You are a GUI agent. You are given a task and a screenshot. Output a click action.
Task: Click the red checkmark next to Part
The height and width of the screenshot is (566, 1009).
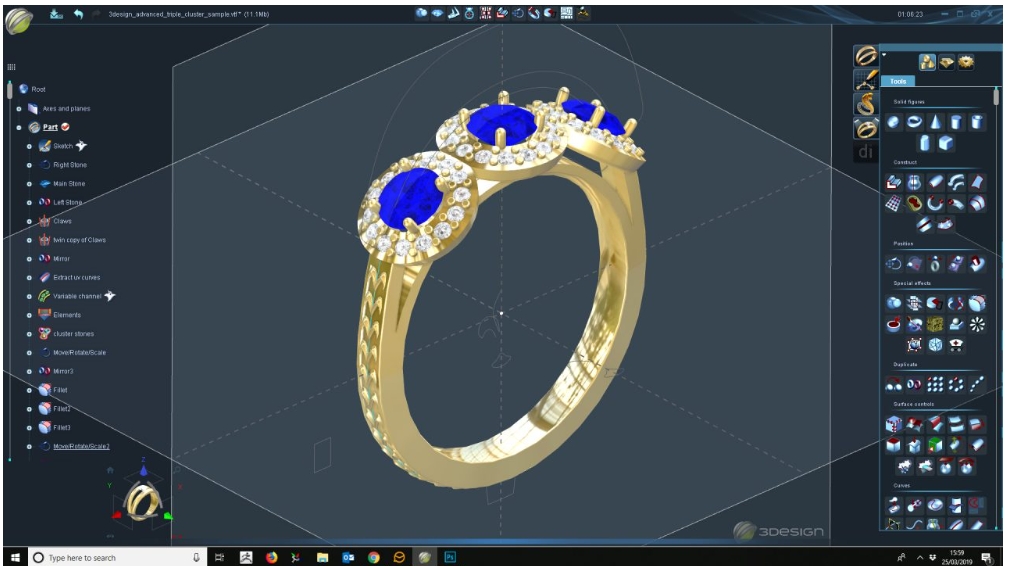[65, 127]
